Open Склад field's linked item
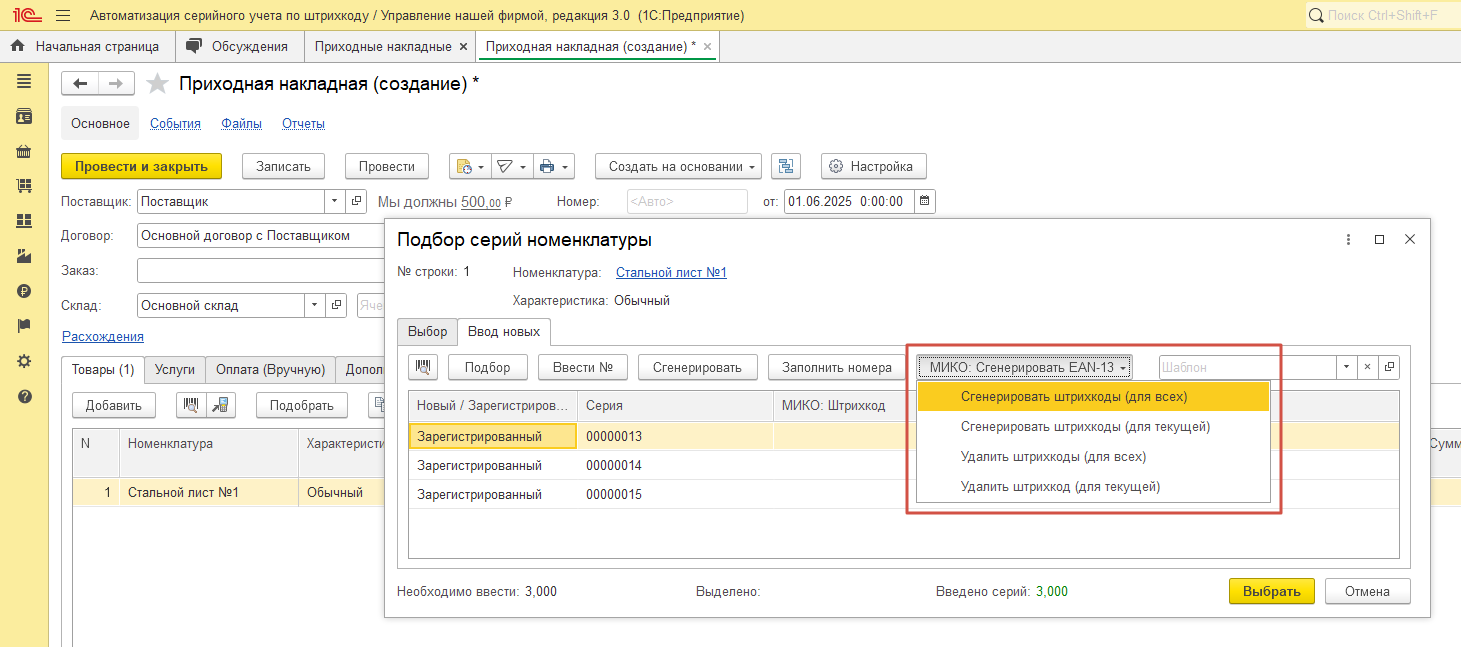The height and width of the screenshot is (647, 1461). 337,305
